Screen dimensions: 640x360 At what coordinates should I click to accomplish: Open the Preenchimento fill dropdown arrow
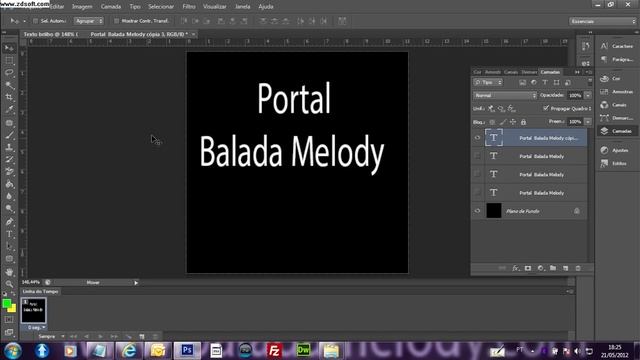pos(588,122)
